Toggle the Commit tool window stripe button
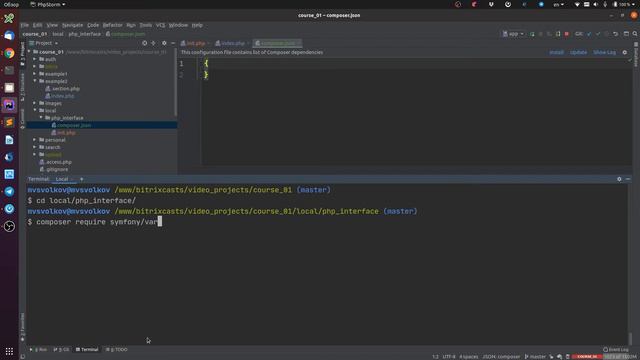Screen dimensions: 640x360 22,119
